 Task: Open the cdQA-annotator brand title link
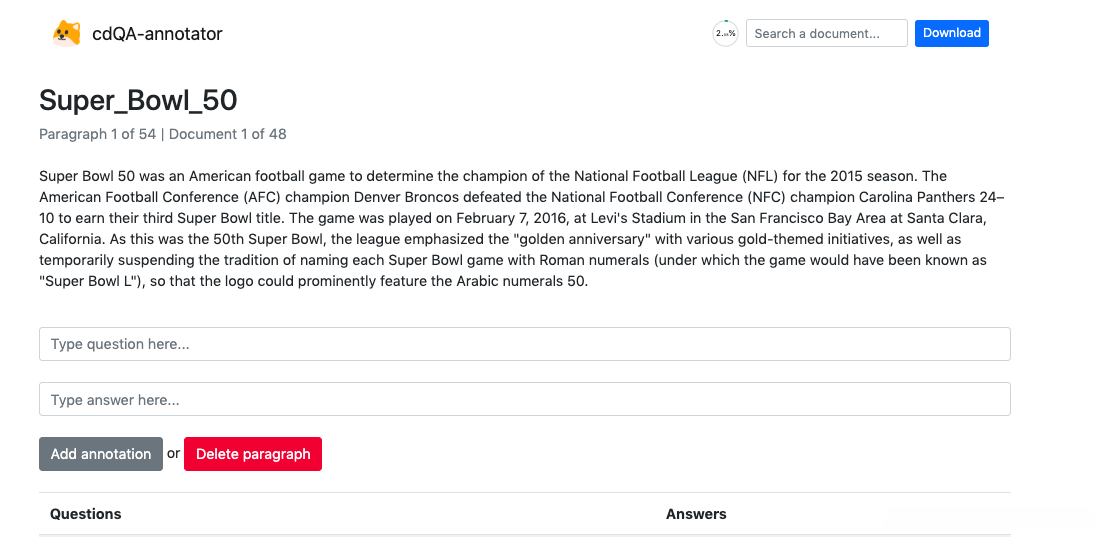[157, 34]
